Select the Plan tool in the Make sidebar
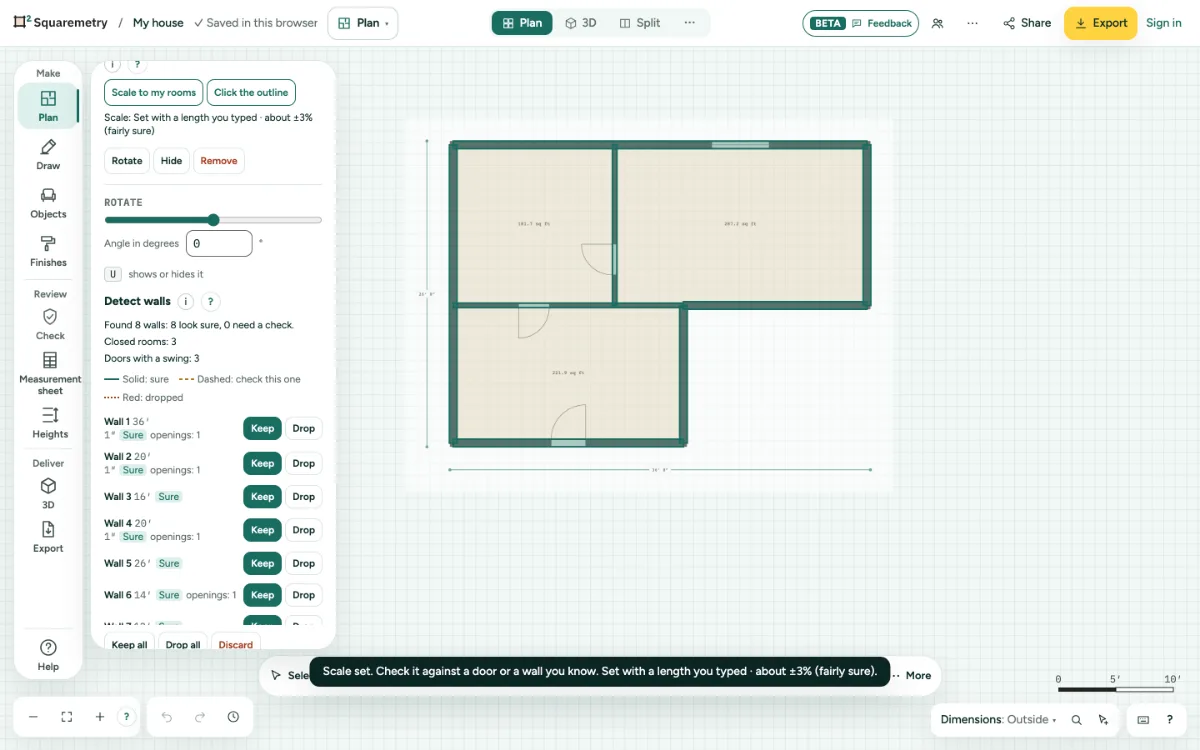Viewport: 1200px width, 750px height. coord(48,106)
